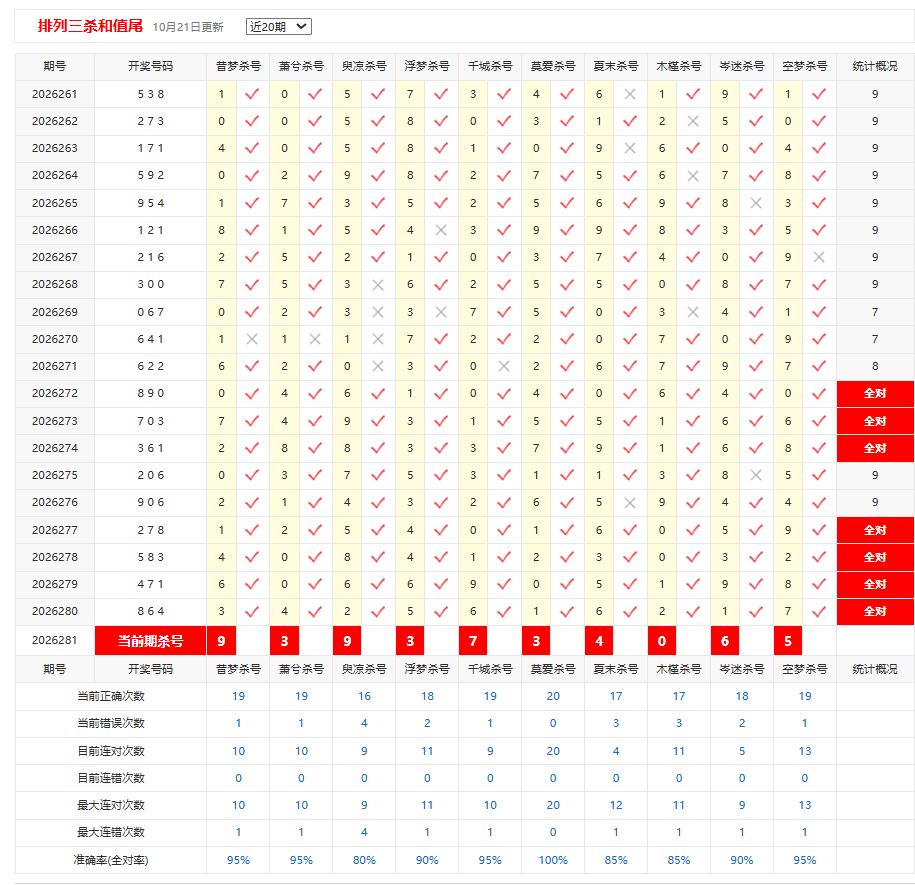The width and height of the screenshot is (915, 885).
Task: Click the gray X for 空梦杀号 in row 2026267
Action: (x=819, y=257)
